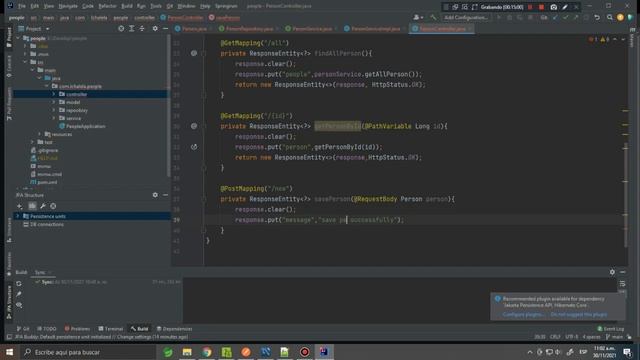
Task: Click gutter icon beside findAllPerson method
Action: [x=194, y=53]
